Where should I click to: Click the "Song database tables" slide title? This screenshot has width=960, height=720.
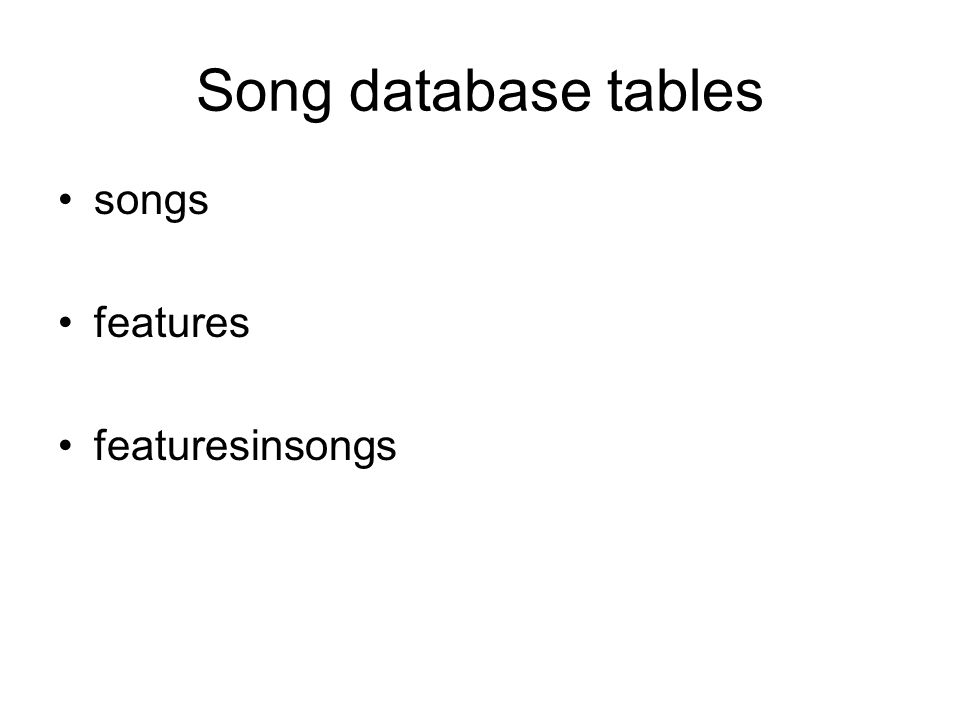[x=479, y=92]
